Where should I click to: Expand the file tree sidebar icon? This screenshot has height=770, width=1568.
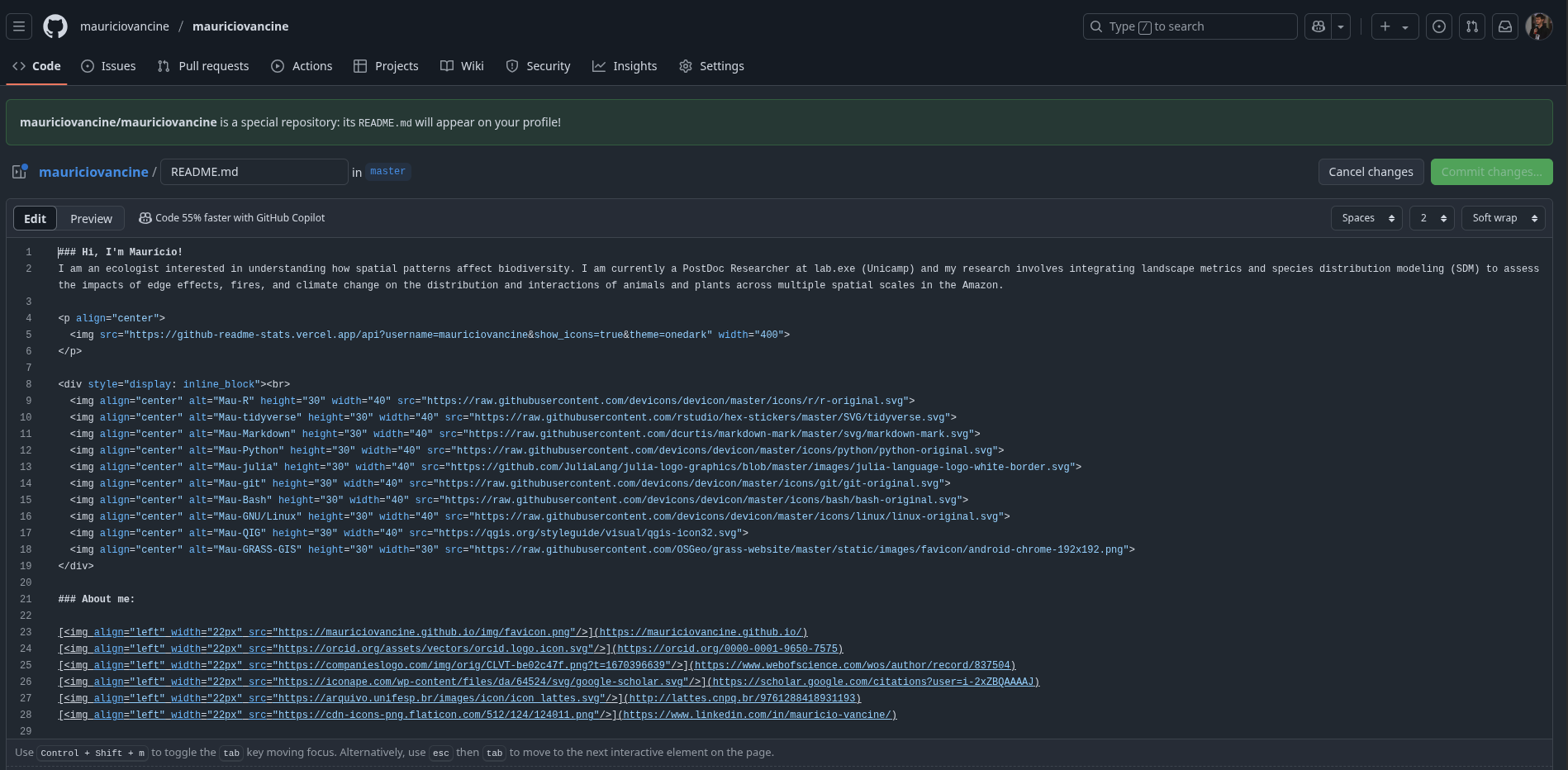(20, 172)
